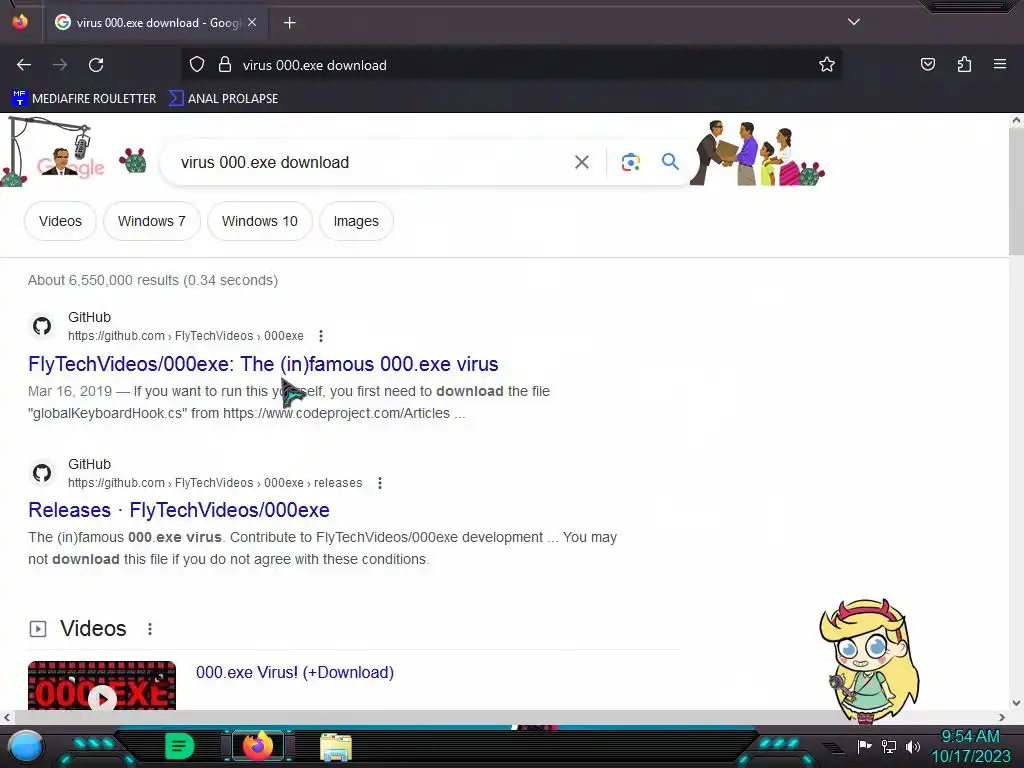This screenshot has width=1024, height=768.
Task: Select the Windows 10 filter chip
Action: coord(260,221)
